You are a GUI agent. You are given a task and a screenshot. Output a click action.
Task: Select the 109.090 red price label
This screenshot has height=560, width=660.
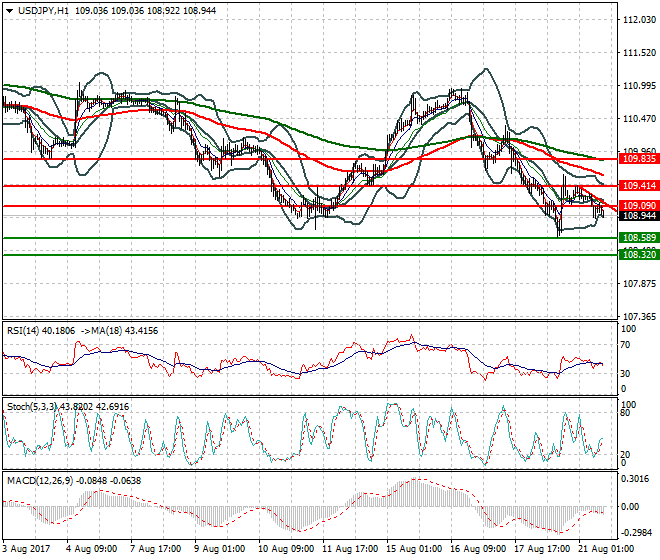[638, 206]
